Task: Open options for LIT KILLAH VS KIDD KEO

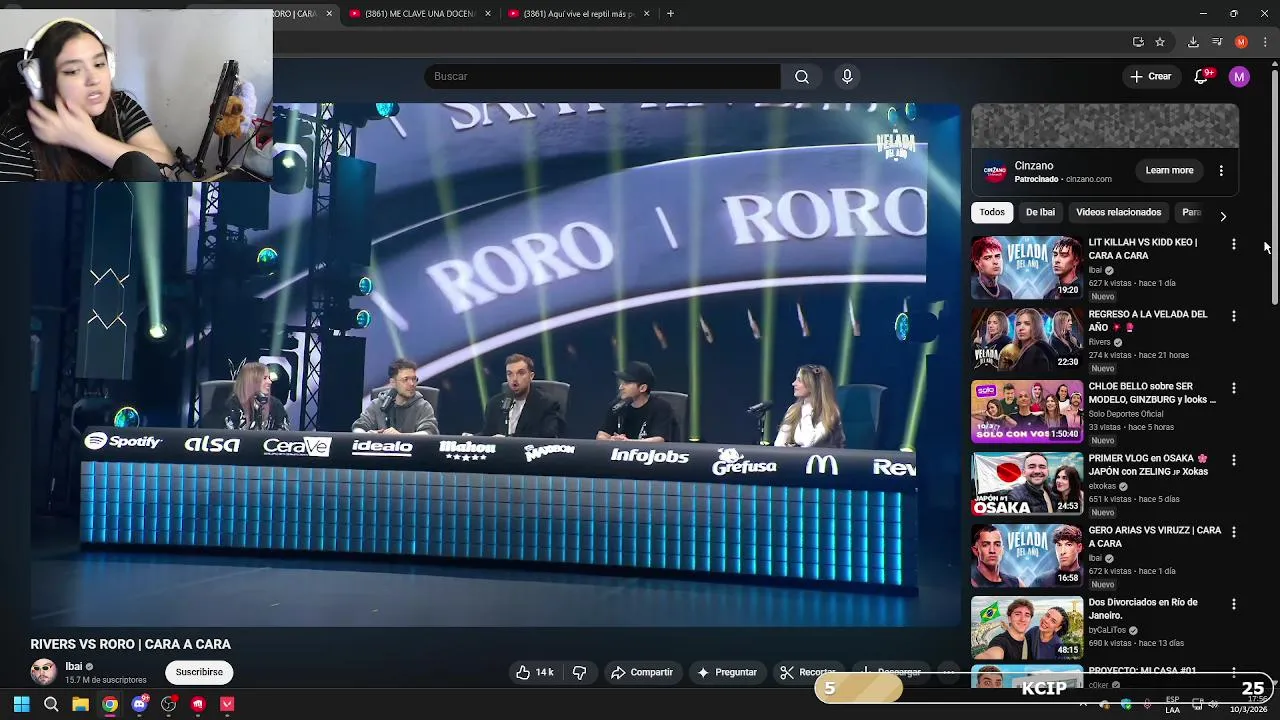Action: coord(1233,244)
